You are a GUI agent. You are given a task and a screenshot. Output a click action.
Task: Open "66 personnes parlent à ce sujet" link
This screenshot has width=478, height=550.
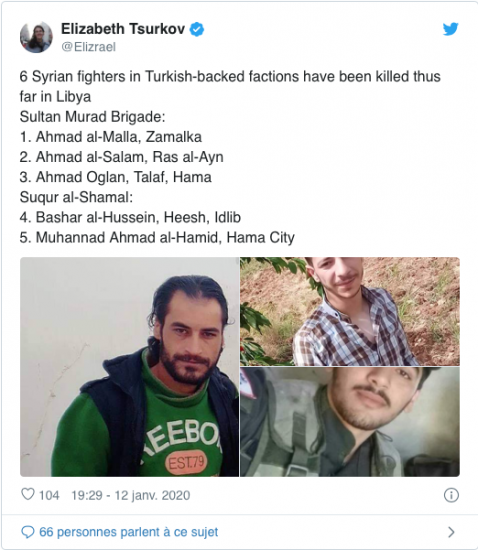click(x=128, y=532)
